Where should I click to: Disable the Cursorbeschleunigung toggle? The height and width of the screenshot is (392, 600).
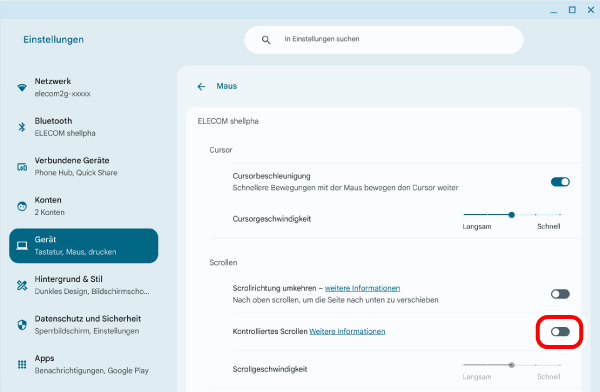(x=560, y=182)
